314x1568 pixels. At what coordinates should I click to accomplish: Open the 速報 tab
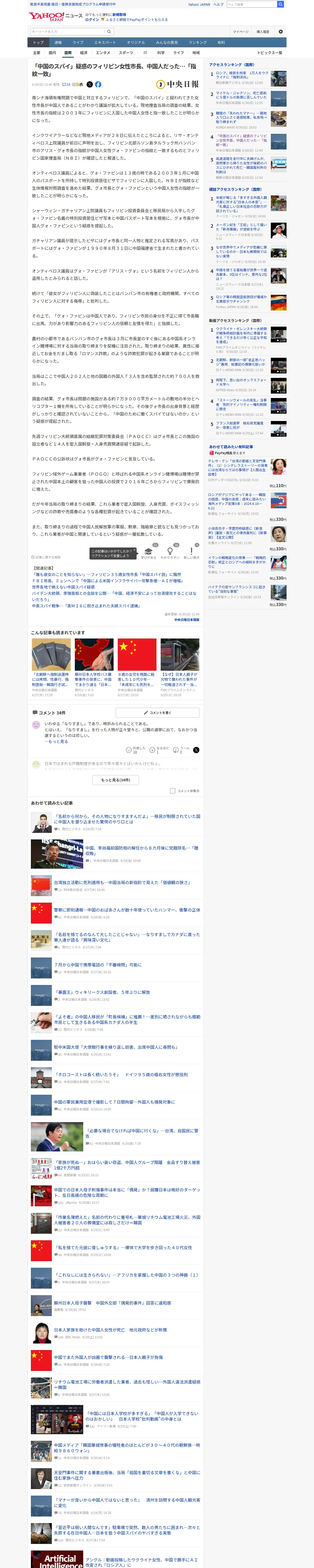(58, 43)
